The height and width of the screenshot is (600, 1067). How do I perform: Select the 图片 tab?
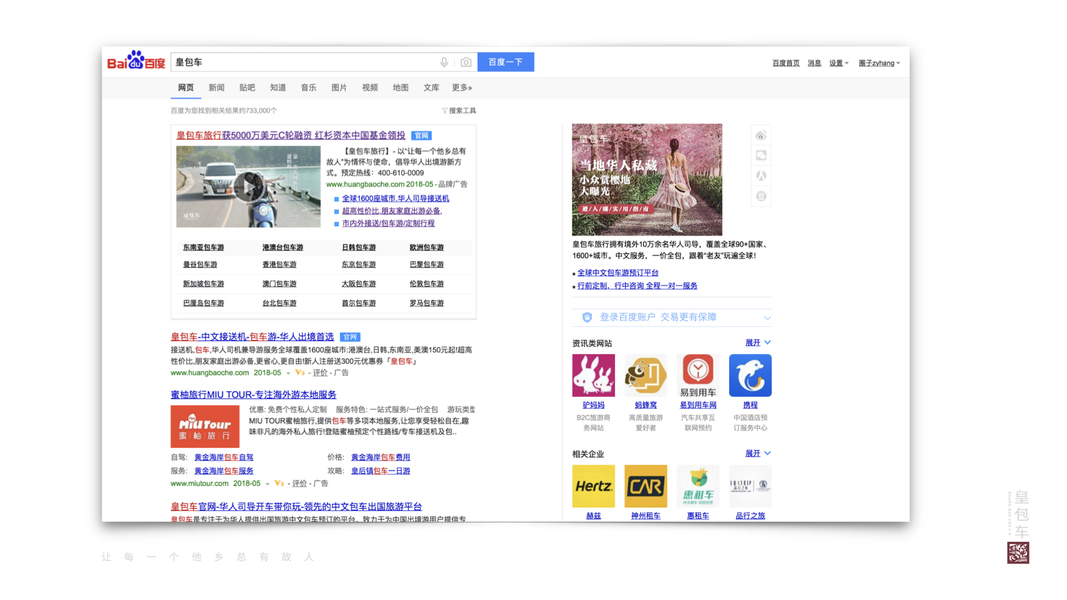click(x=339, y=88)
